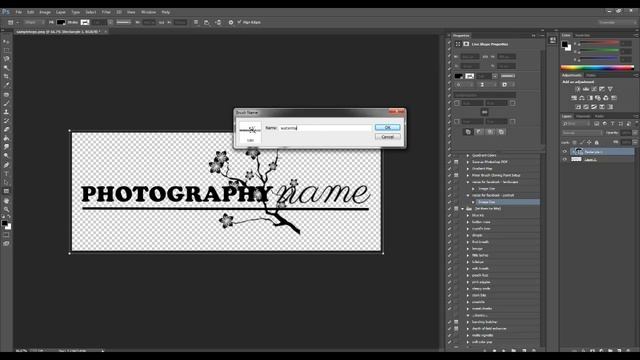Hide the Layer 1 layer
This screenshot has width=640, height=360.
coord(564,160)
